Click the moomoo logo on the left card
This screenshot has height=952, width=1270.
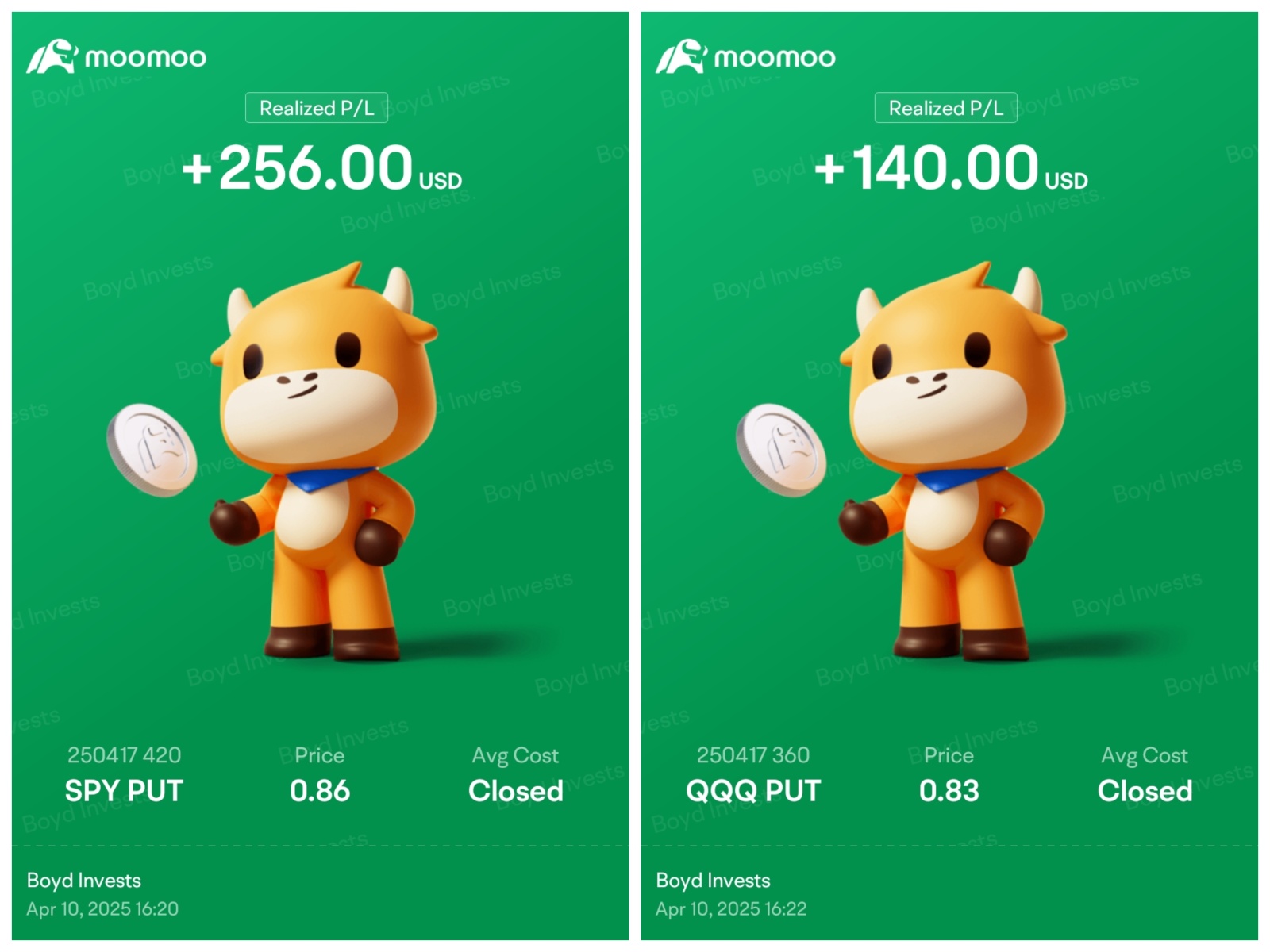pos(117,57)
